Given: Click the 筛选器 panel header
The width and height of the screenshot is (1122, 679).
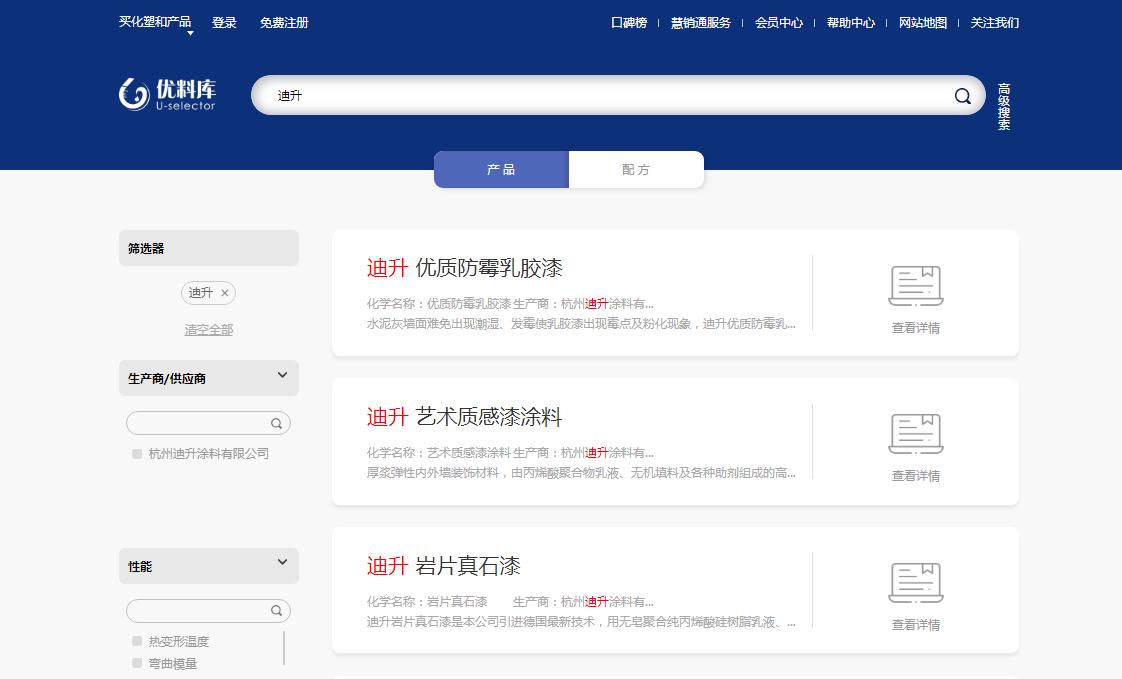Looking at the screenshot, I should [209, 248].
